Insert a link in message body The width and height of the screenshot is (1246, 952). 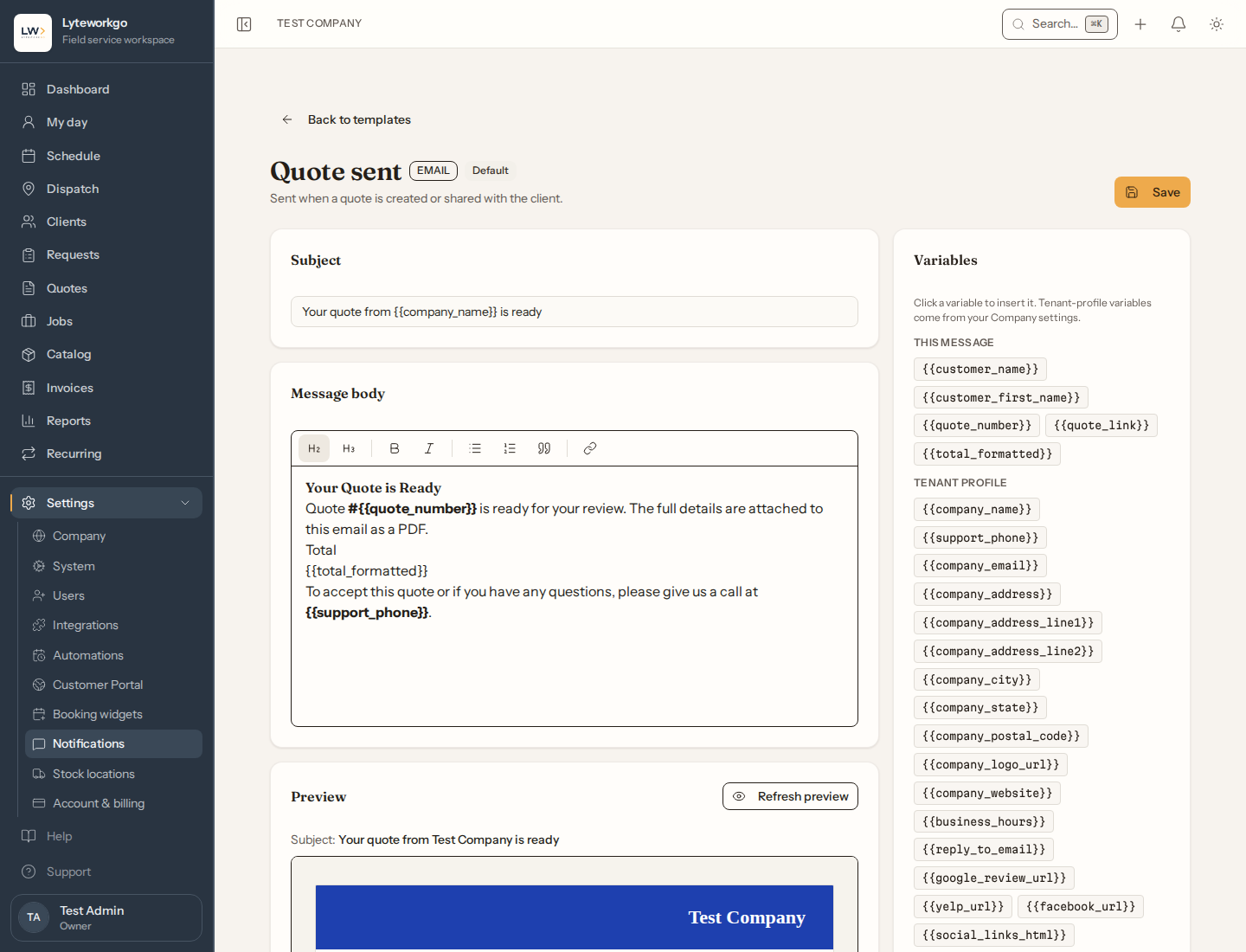590,448
